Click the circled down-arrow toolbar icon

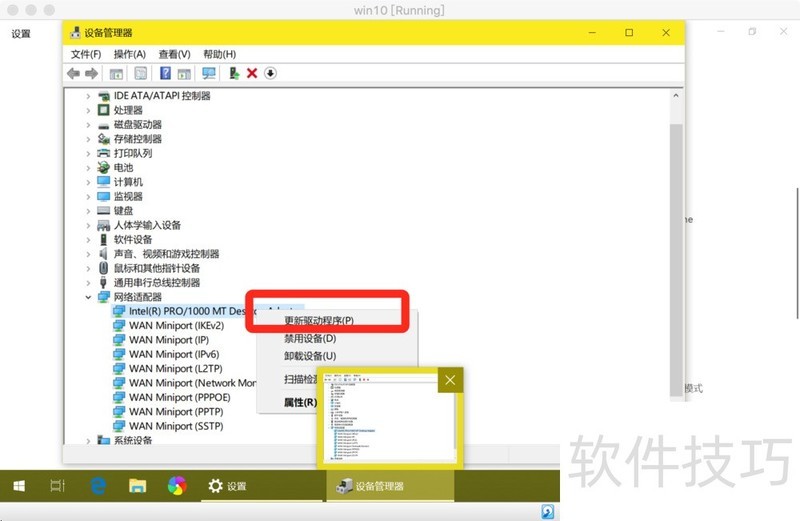coord(270,73)
